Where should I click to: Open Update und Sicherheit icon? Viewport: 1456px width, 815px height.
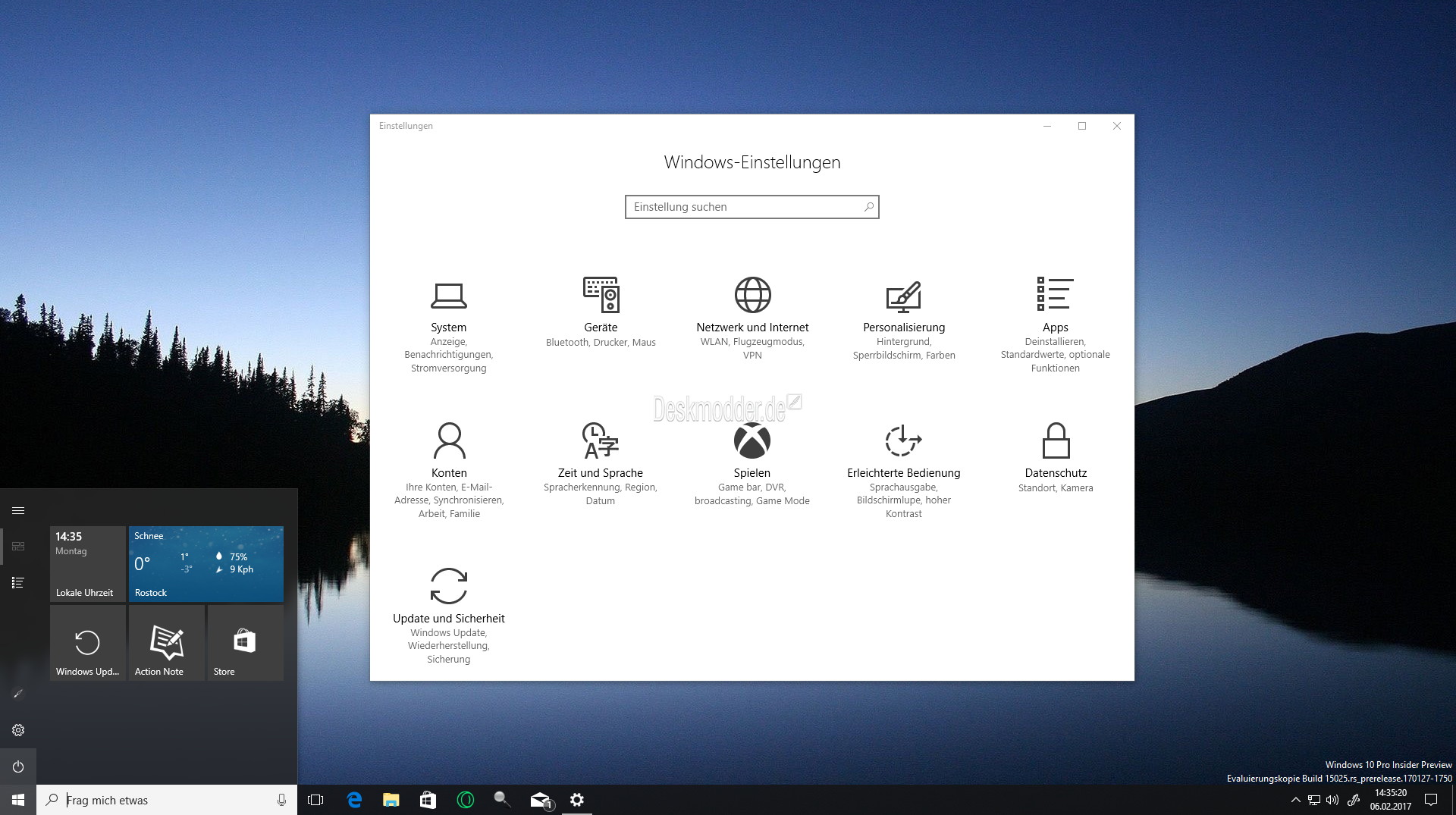pyautogui.click(x=448, y=586)
